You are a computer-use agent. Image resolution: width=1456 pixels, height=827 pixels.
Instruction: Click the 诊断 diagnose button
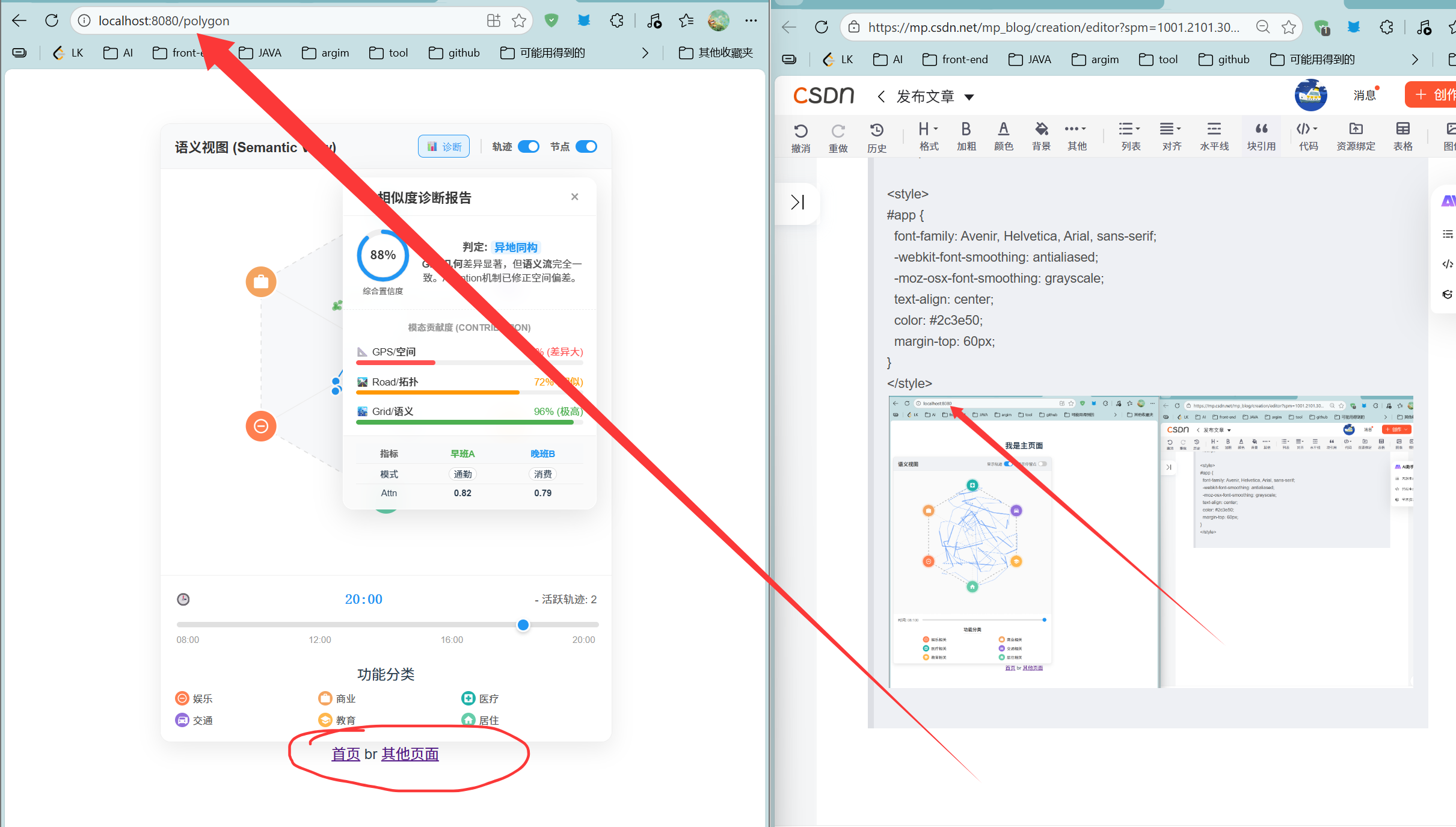444,147
